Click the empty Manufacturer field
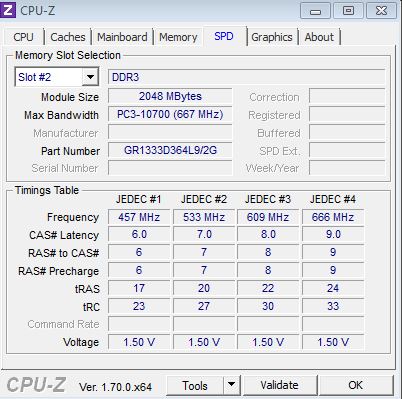This screenshot has height=399, width=402. pos(170,132)
